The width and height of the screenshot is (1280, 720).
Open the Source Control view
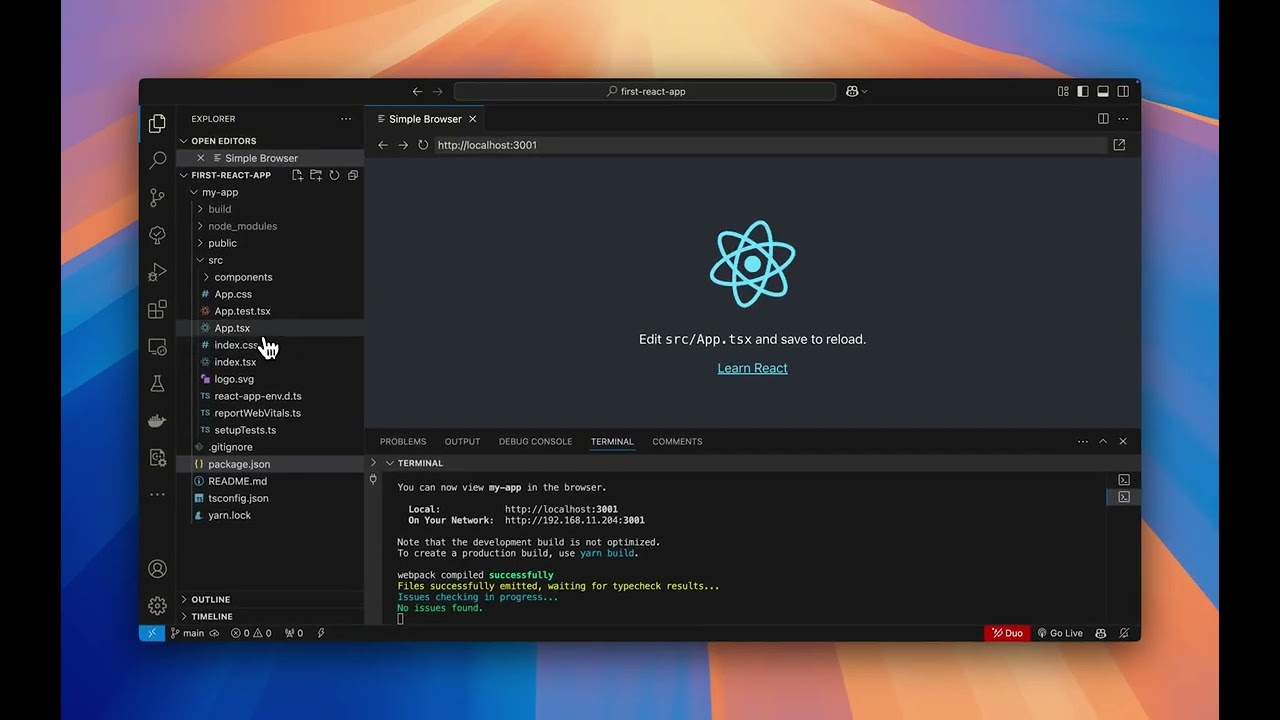[157, 197]
